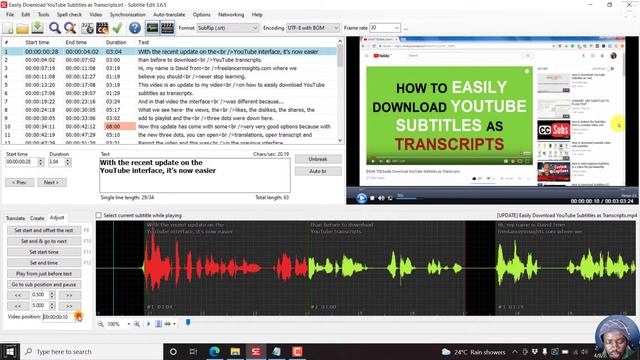Image resolution: width=640 pixels, height=360 pixels.
Task: Run spell check with green checkmark icon
Action: tap(118, 28)
